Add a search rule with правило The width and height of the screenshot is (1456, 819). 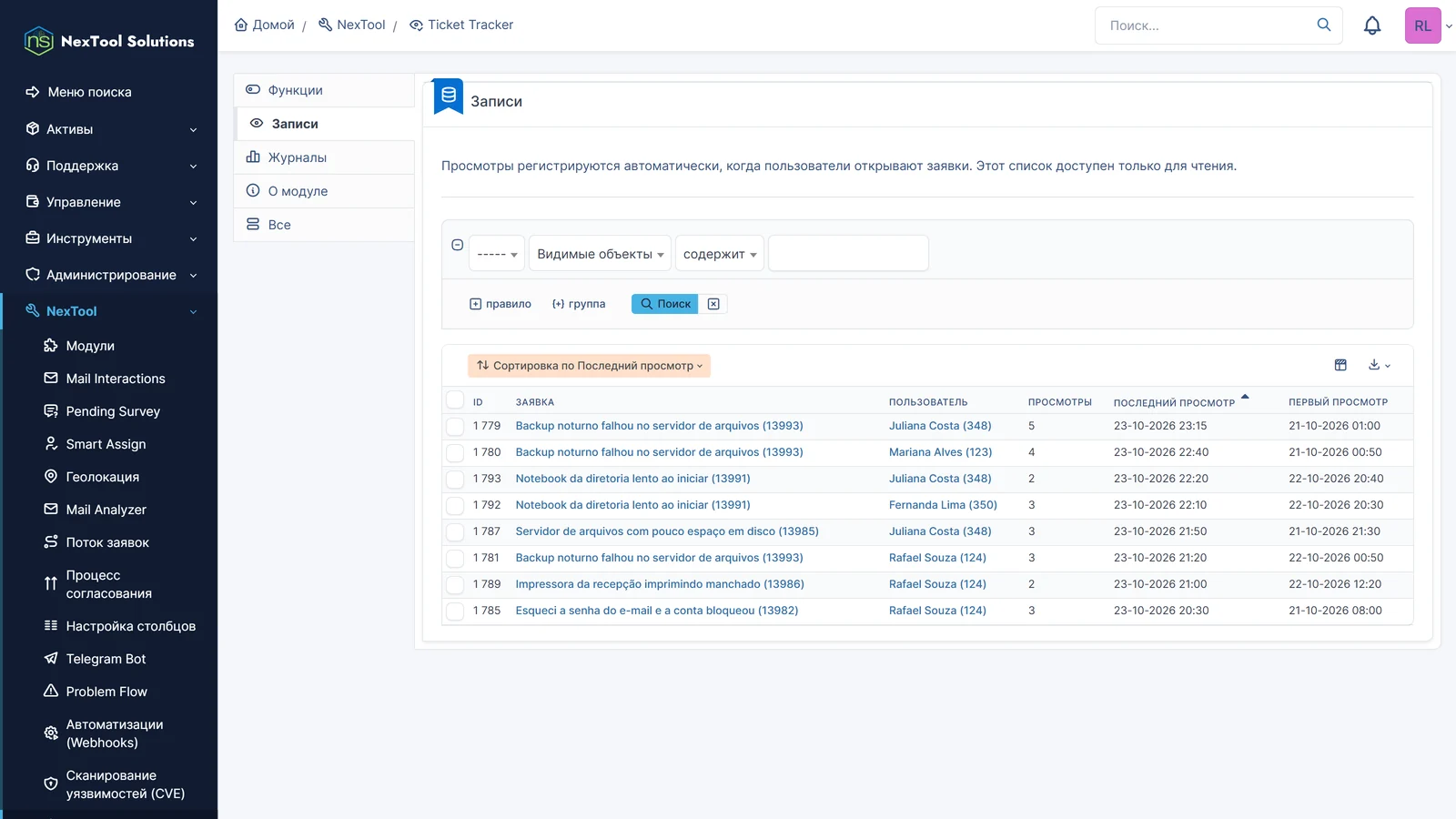coord(500,304)
